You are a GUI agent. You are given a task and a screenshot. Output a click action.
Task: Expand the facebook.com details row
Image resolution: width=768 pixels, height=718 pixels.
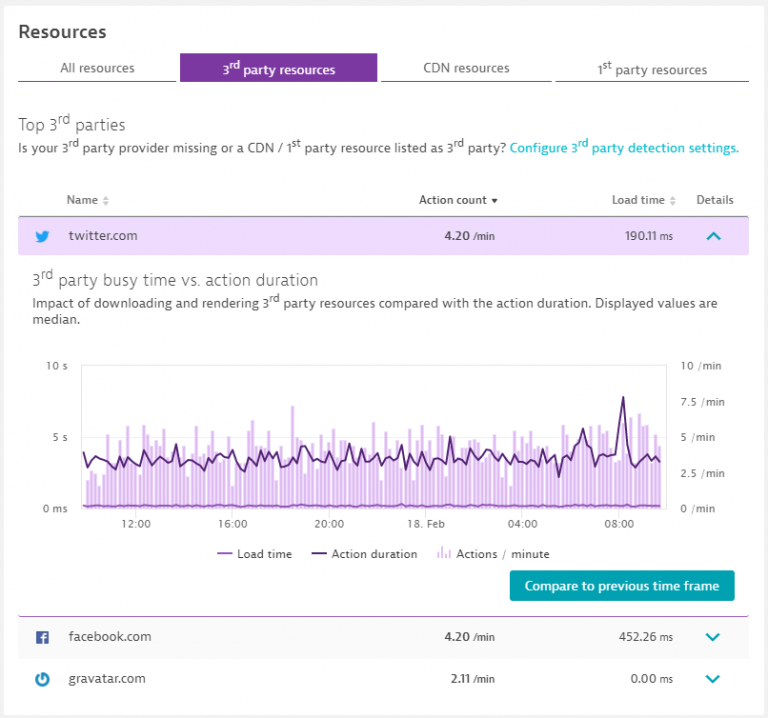(x=713, y=637)
